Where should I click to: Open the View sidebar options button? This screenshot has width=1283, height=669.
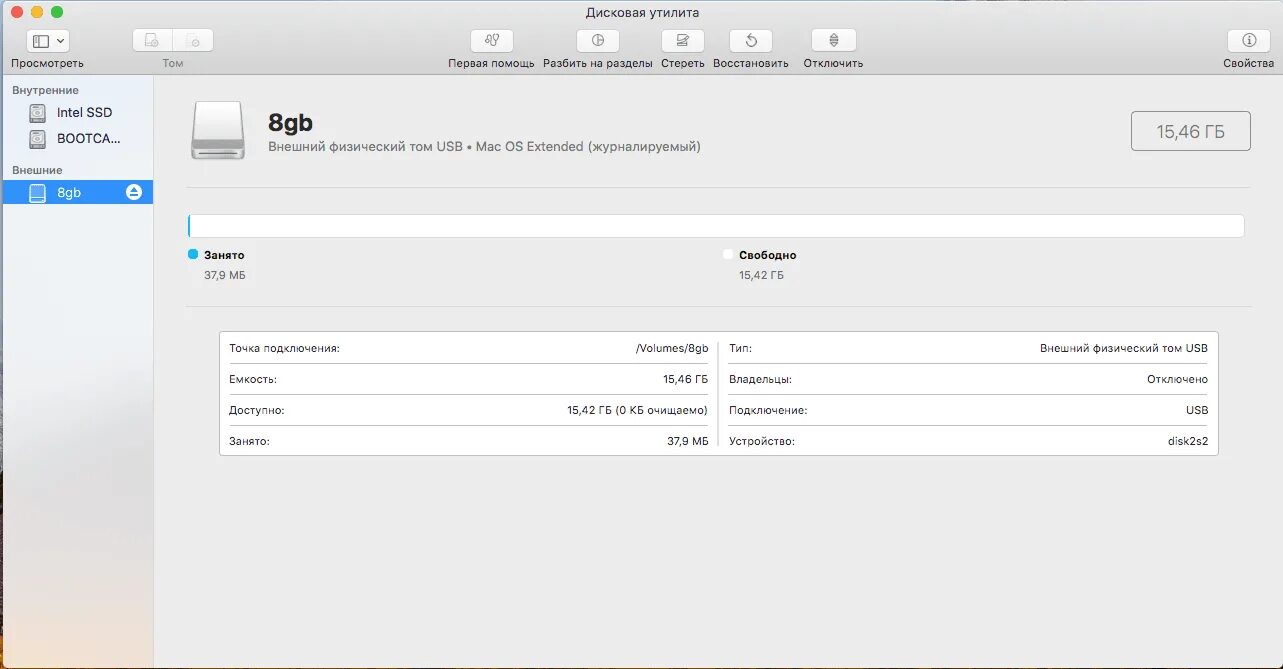point(47,41)
